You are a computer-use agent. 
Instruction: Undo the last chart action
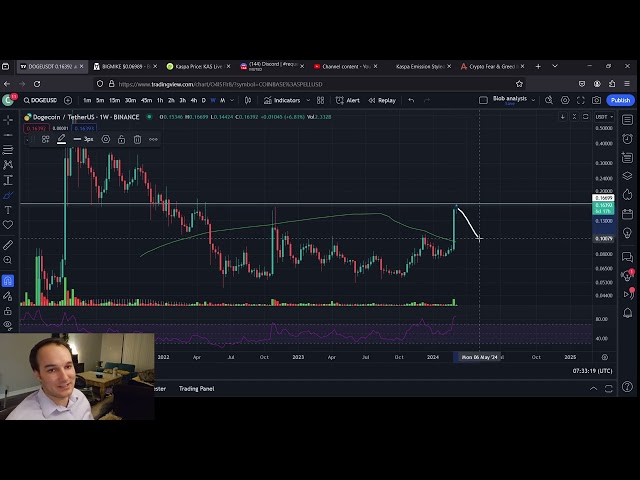pyautogui.click(x=411, y=100)
